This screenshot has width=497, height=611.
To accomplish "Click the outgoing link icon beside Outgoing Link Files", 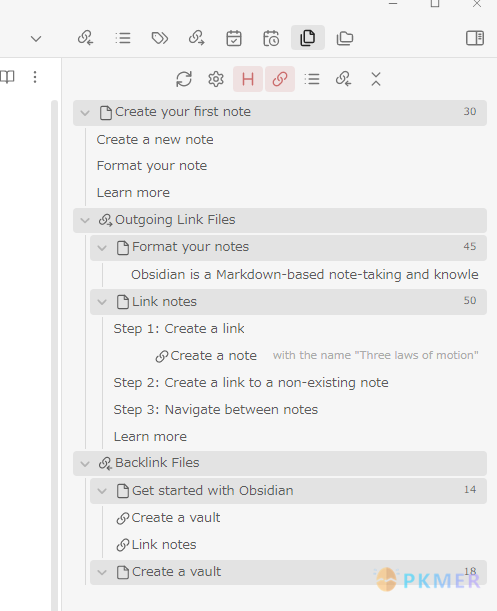I will coord(105,220).
